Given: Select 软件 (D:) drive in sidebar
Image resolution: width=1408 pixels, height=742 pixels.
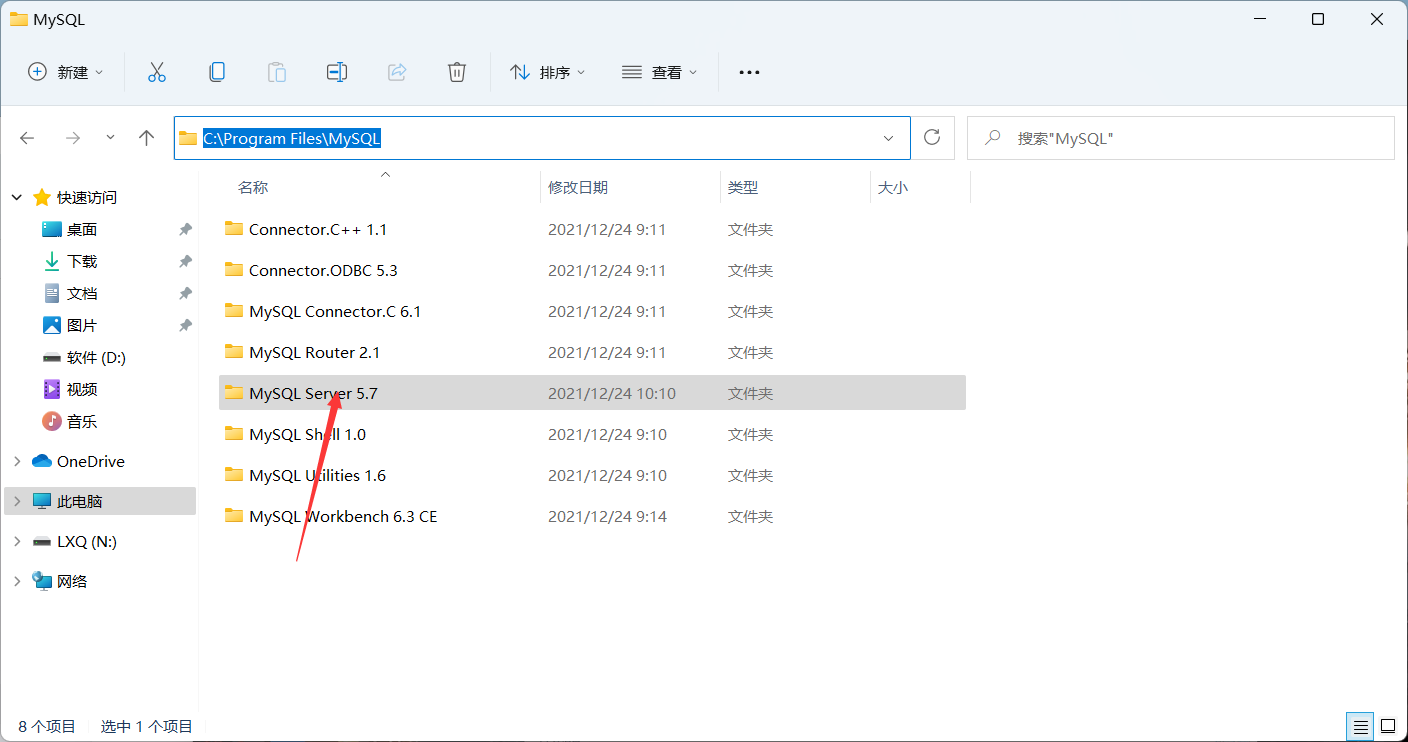Looking at the screenshot, I should click(96, 358).
